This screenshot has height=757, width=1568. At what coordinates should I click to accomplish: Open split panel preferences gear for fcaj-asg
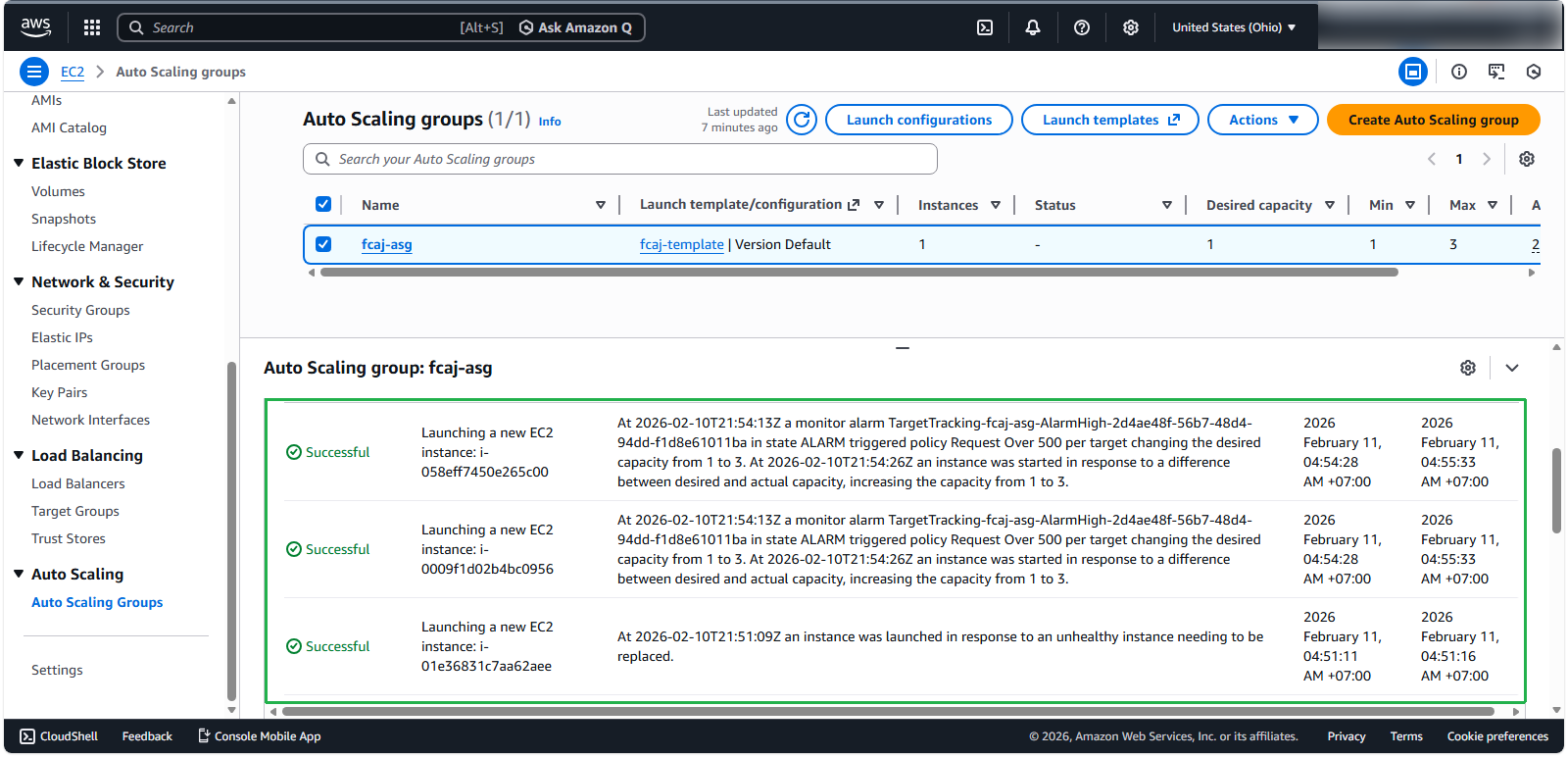click(1468, 368)
